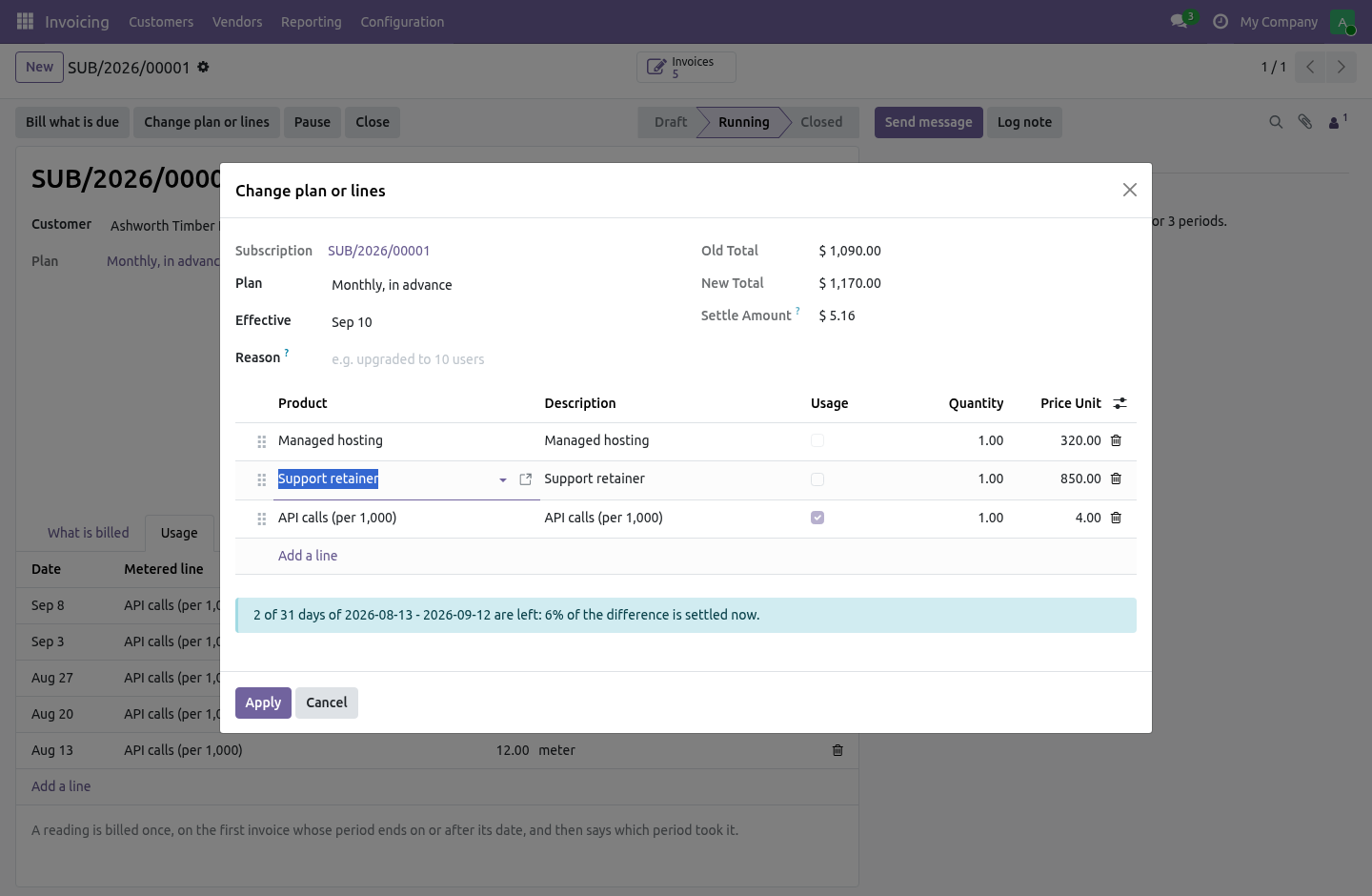Grab the API calls row drag handle
1372x896 pixels.
coord(262,519)
